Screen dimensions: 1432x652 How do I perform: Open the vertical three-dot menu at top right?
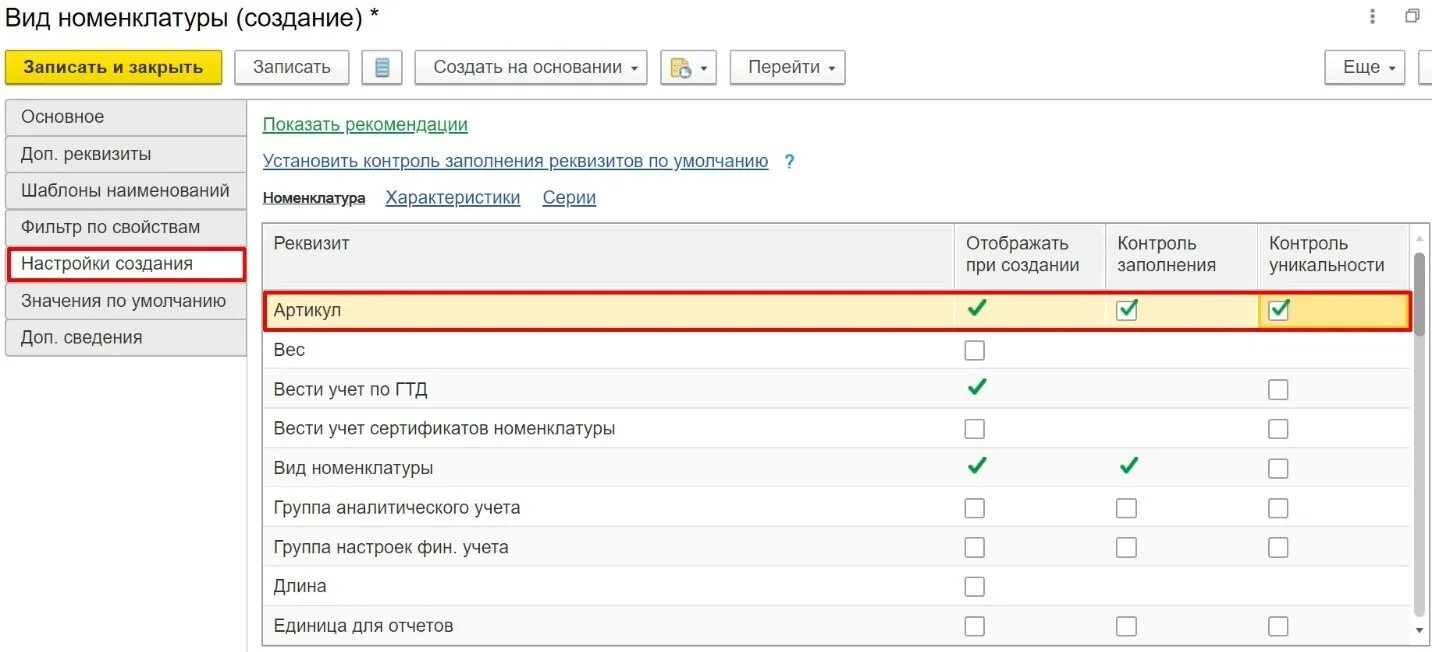1373,16
